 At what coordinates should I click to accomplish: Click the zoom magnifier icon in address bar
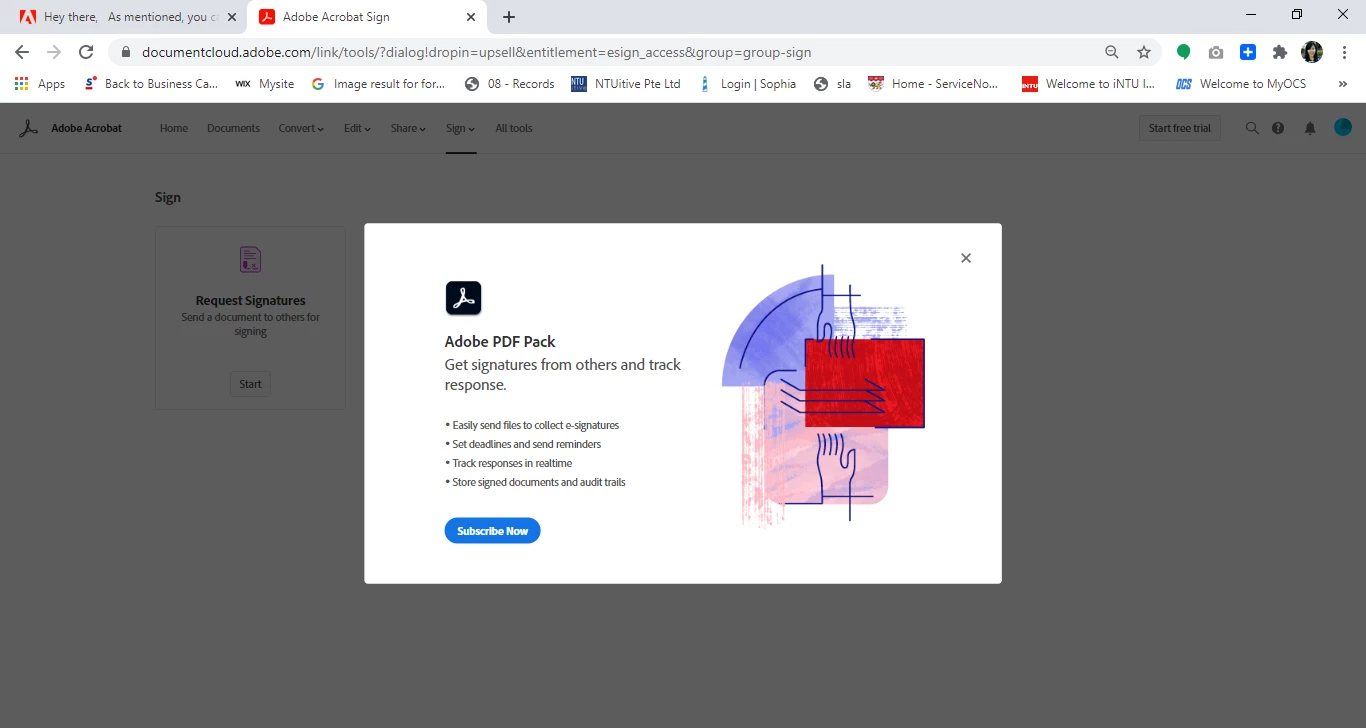(x=1112, y=52)
